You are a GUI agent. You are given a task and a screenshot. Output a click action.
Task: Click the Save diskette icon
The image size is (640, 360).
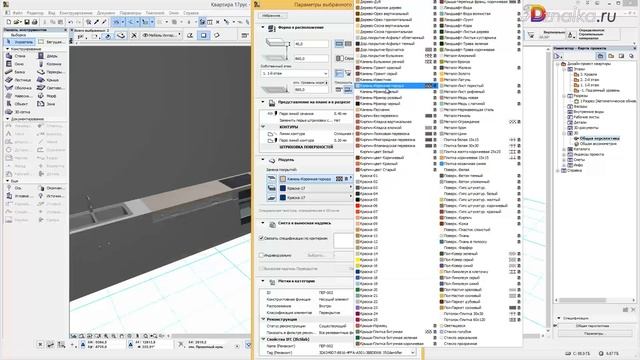pos(27,22)
